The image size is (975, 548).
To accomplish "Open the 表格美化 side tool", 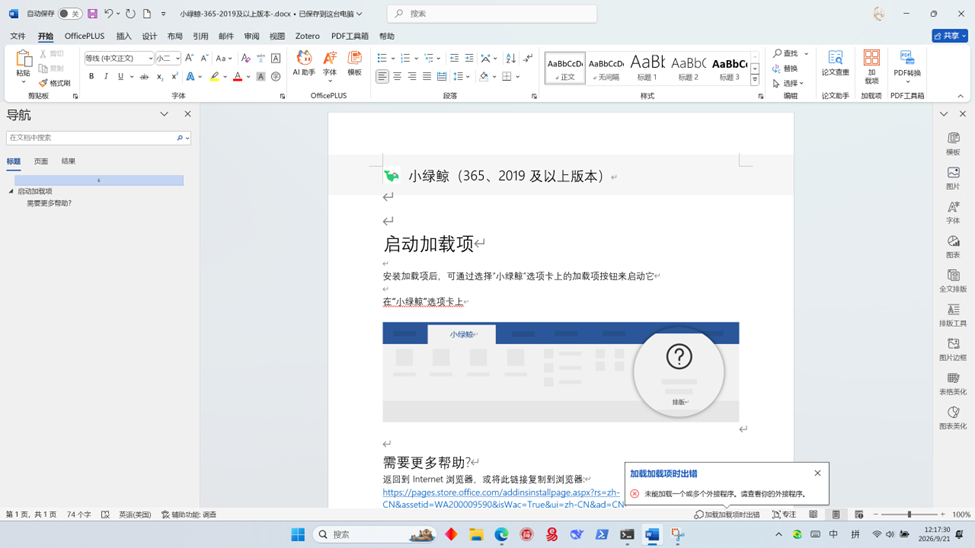I will (x=953, y=384).
